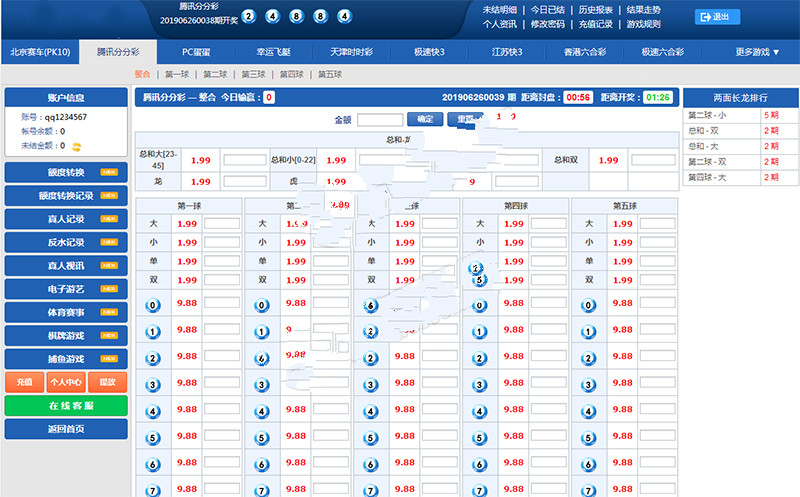Click ball 5 in 第三球 column
The width and height of the screenshot is (800, 497).
click(370, 438)
